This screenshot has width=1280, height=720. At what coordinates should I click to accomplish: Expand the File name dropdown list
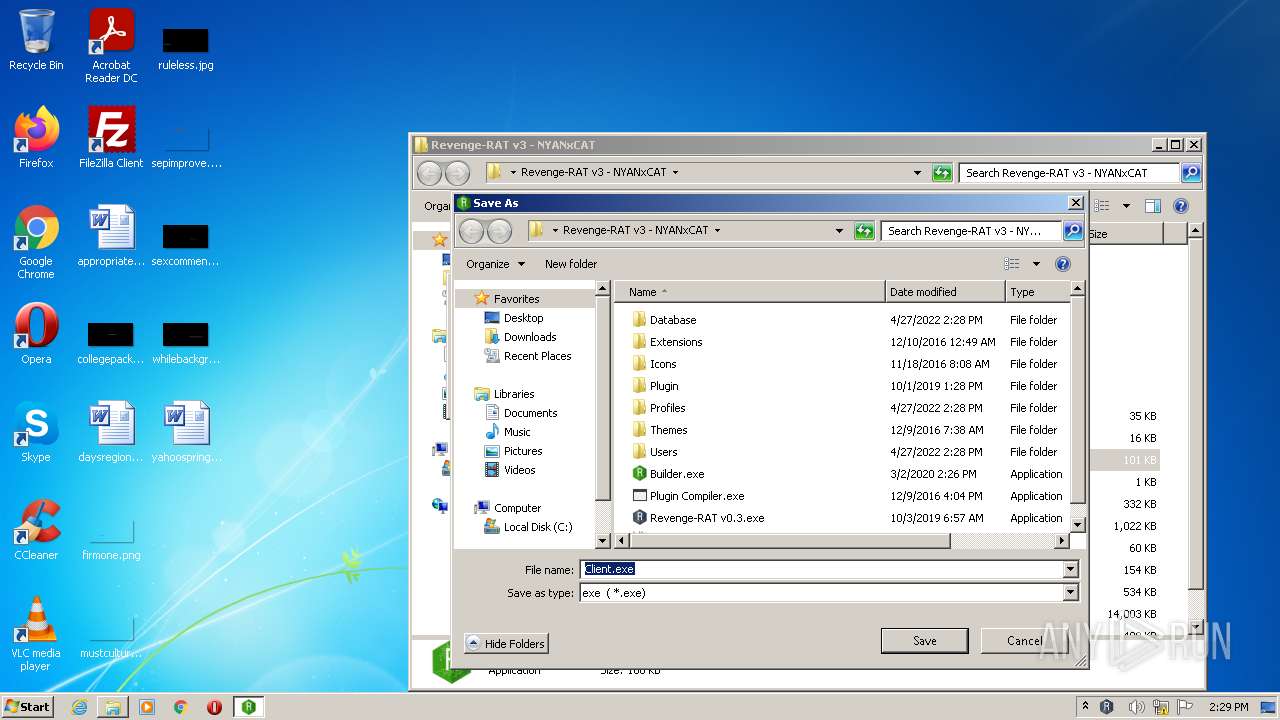[x=1070, y=569]
